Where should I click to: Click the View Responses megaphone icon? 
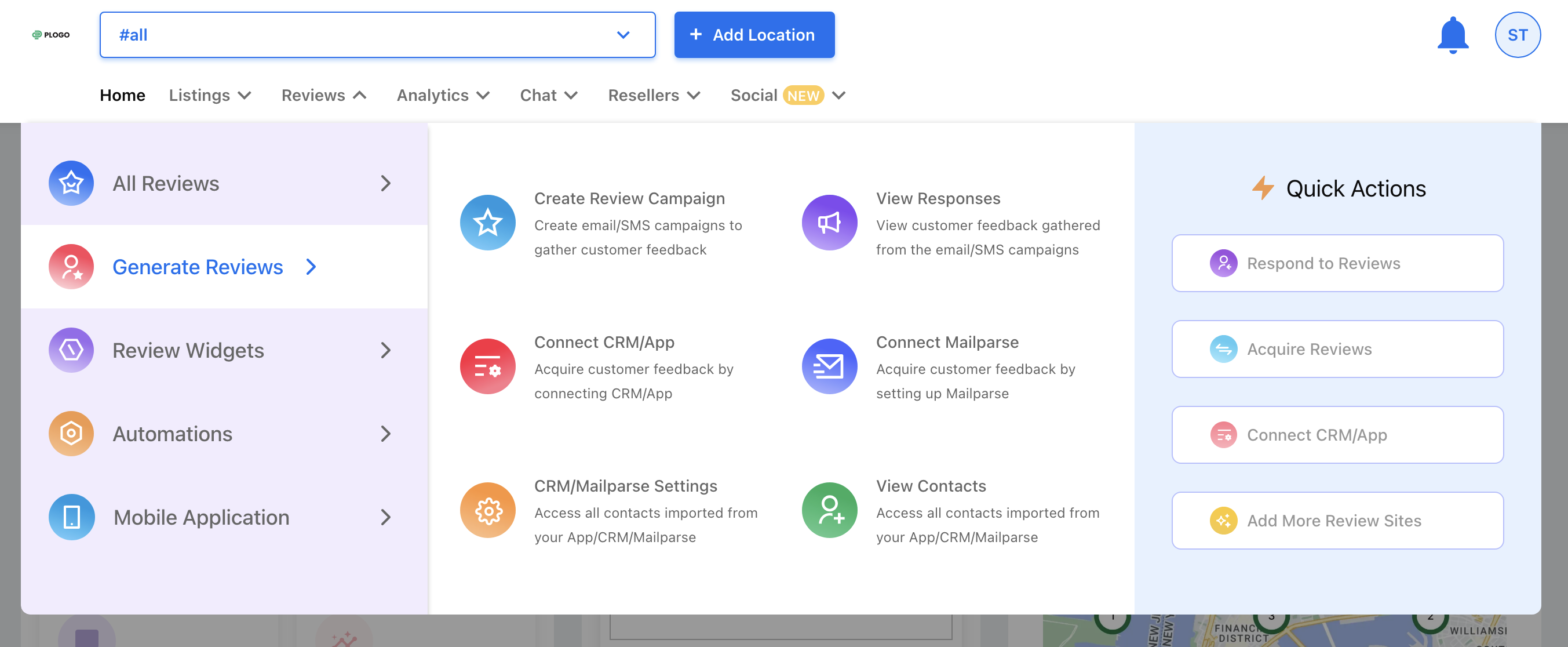[x=829, y=223]
